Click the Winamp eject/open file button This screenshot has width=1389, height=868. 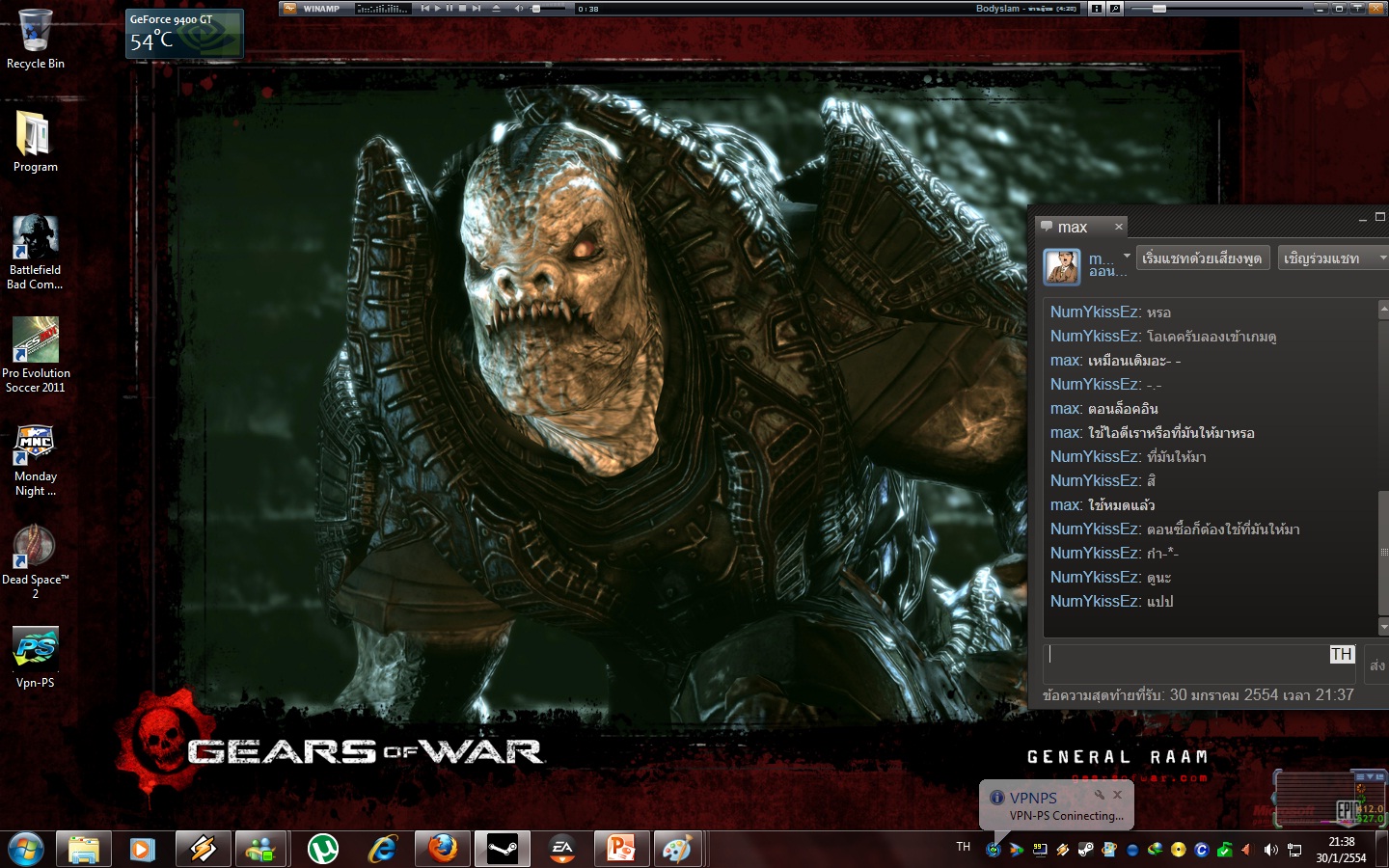496,8
